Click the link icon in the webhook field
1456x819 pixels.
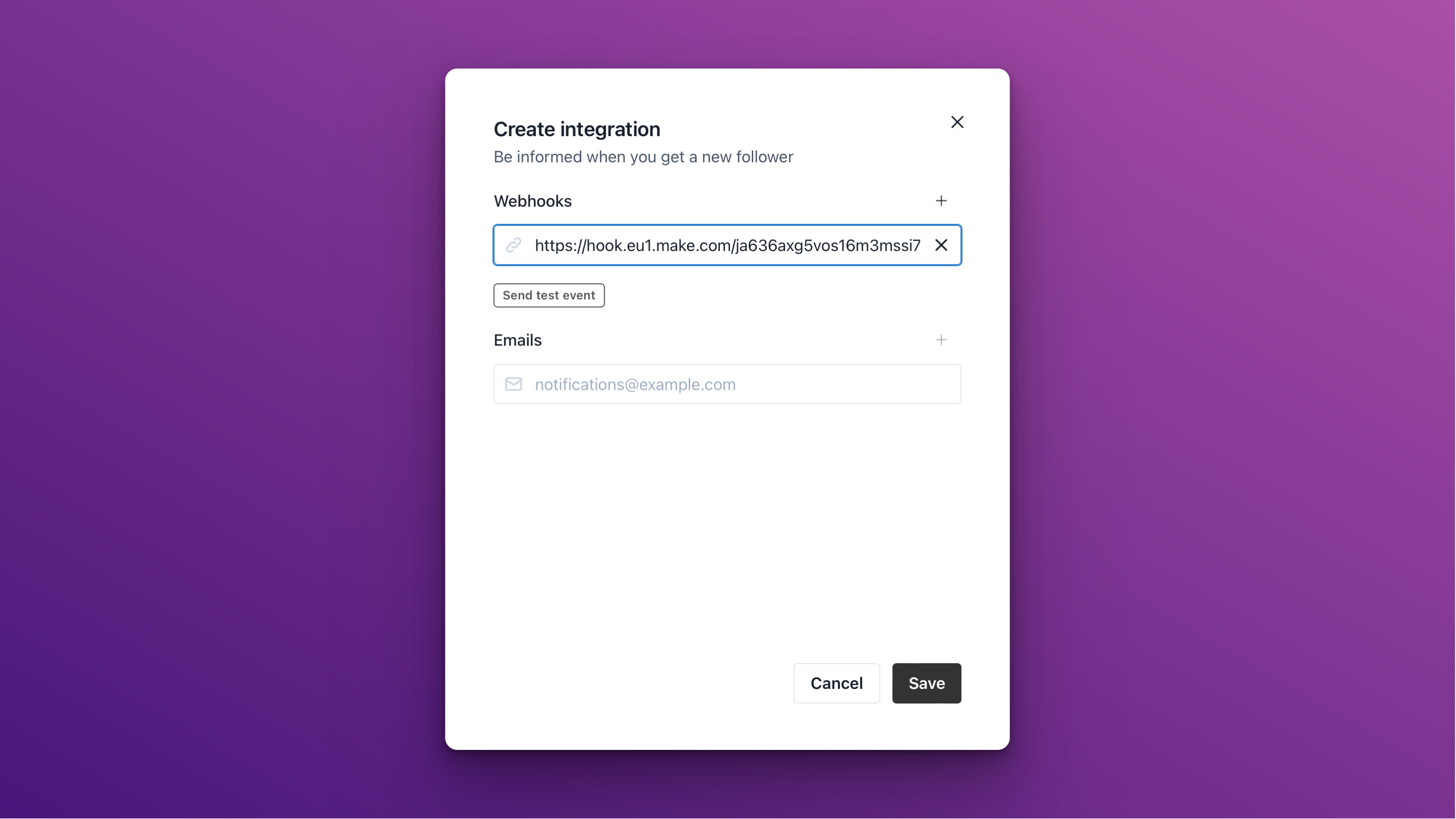pyautogui.click(x=513, y=245)
